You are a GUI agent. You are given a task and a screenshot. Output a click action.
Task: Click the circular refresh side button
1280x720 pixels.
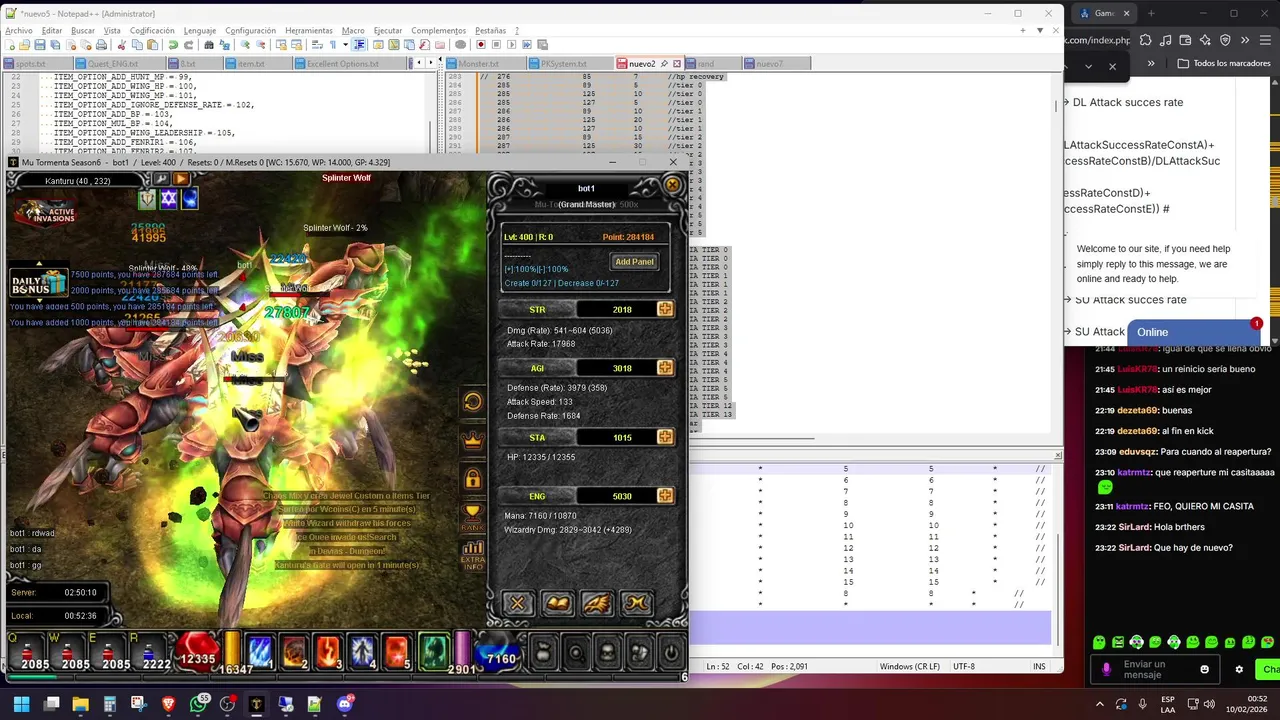tap(472, 402)
